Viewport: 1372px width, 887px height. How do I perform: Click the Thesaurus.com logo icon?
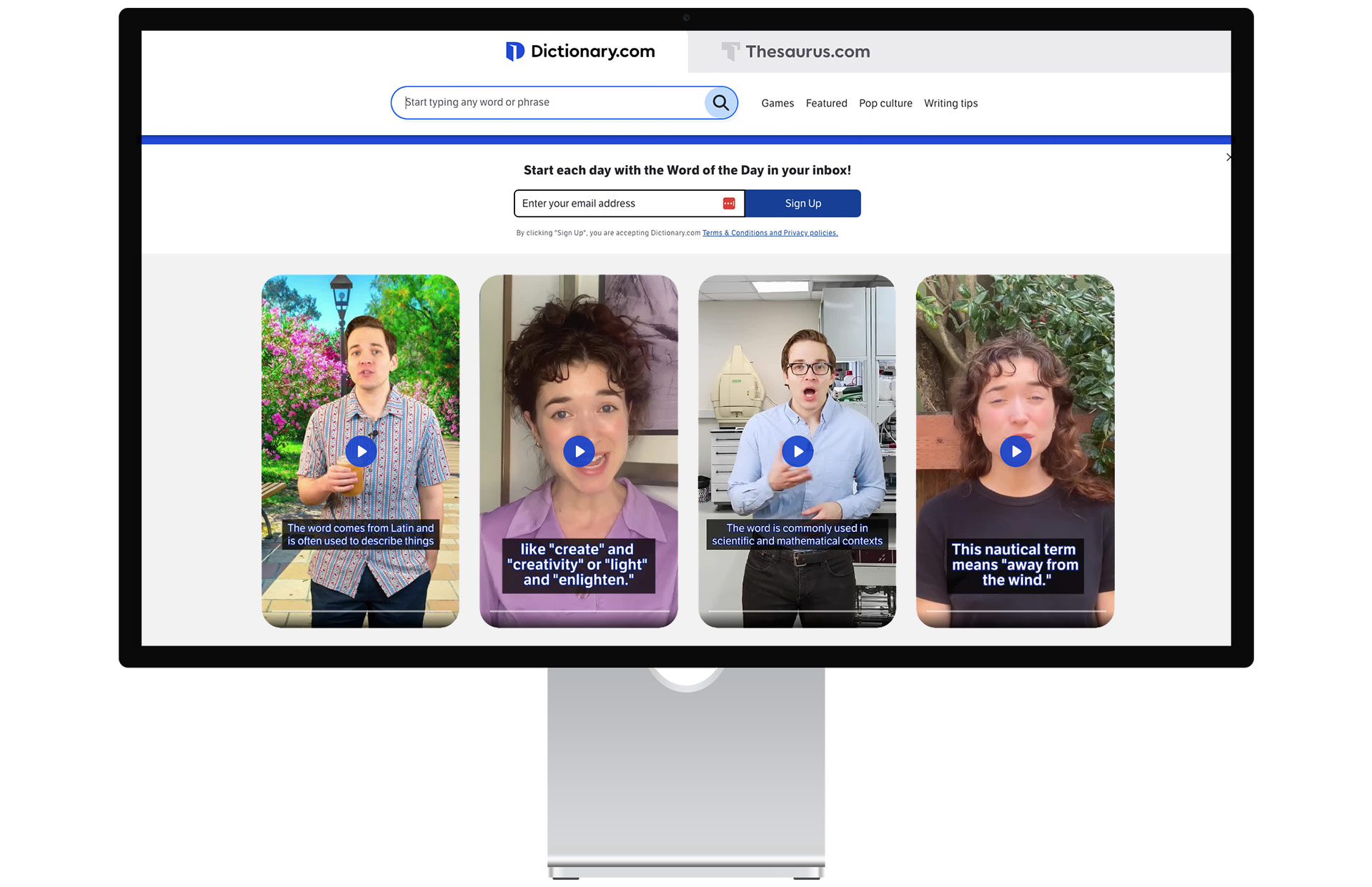730,51
